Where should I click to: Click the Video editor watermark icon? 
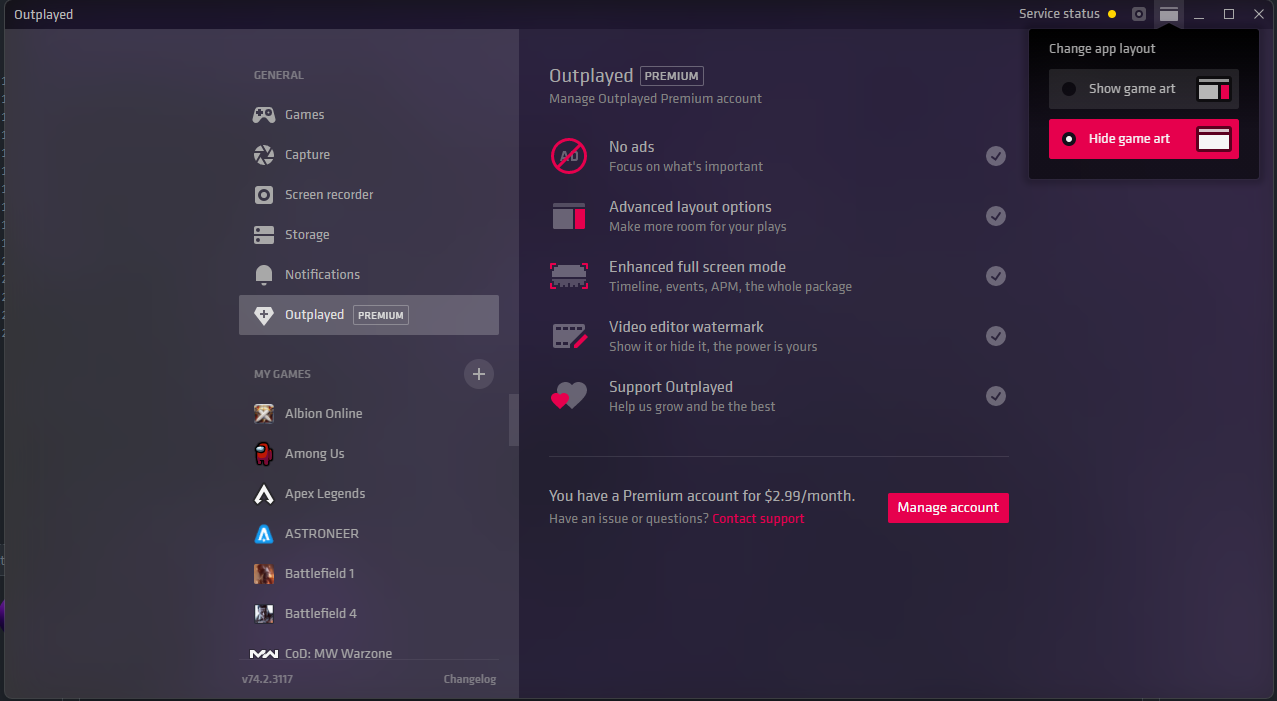click(570, 336)
